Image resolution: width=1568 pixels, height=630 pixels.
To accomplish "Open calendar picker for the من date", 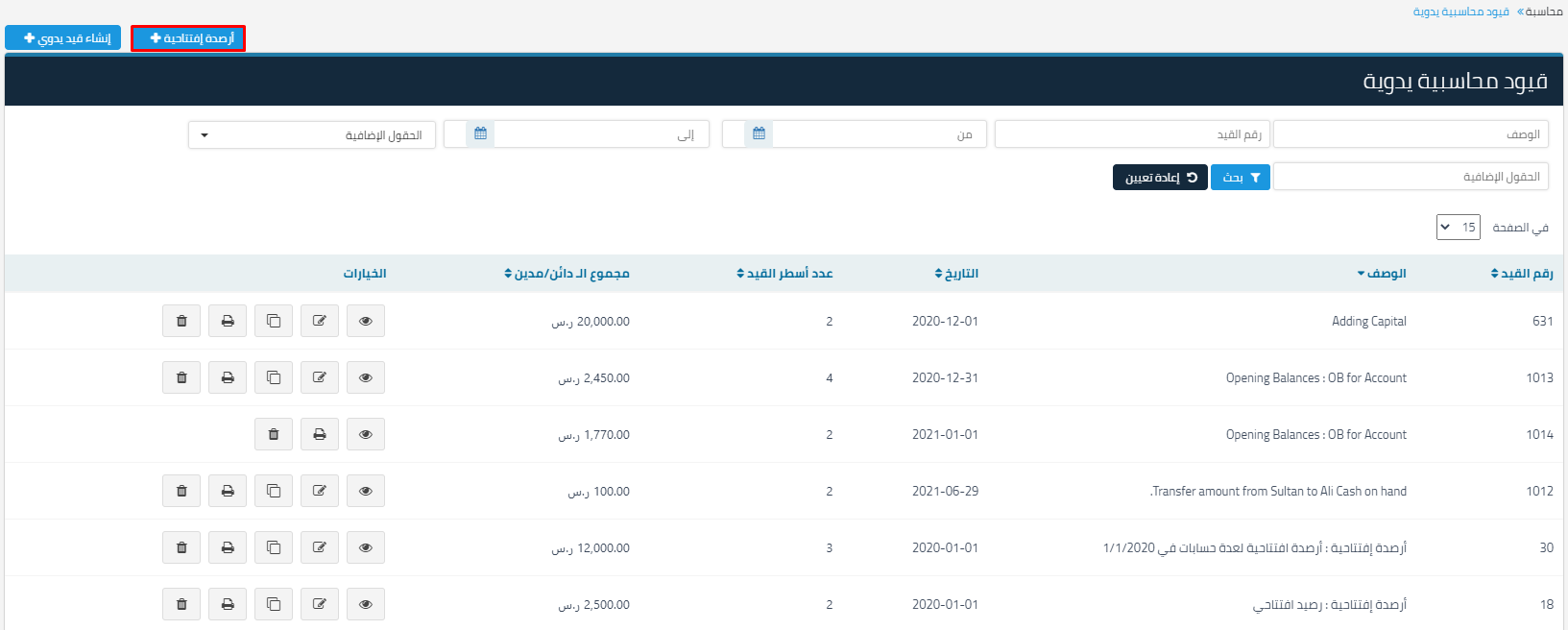I will pos(759,134).
